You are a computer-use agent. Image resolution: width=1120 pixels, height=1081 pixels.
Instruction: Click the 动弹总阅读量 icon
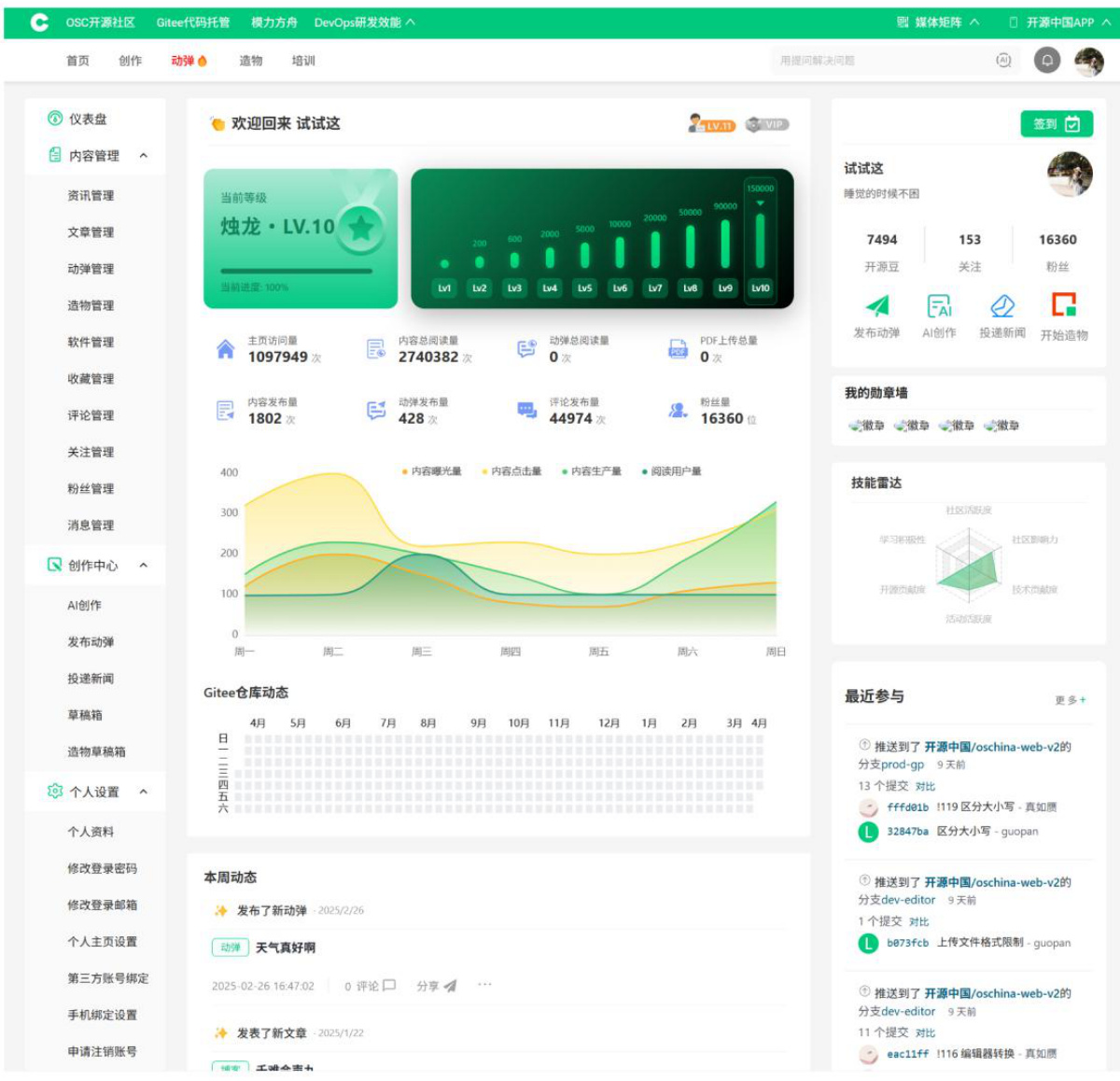[526, 349]
